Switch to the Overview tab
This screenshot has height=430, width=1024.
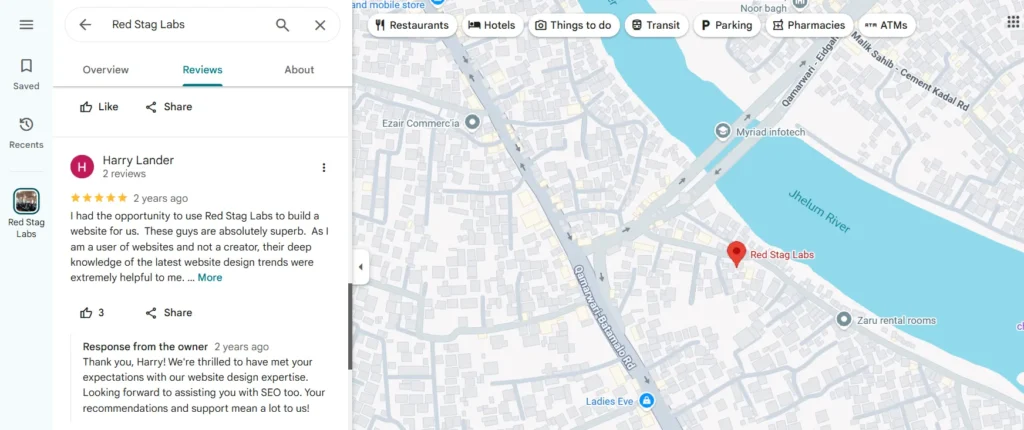coord(105,70)
